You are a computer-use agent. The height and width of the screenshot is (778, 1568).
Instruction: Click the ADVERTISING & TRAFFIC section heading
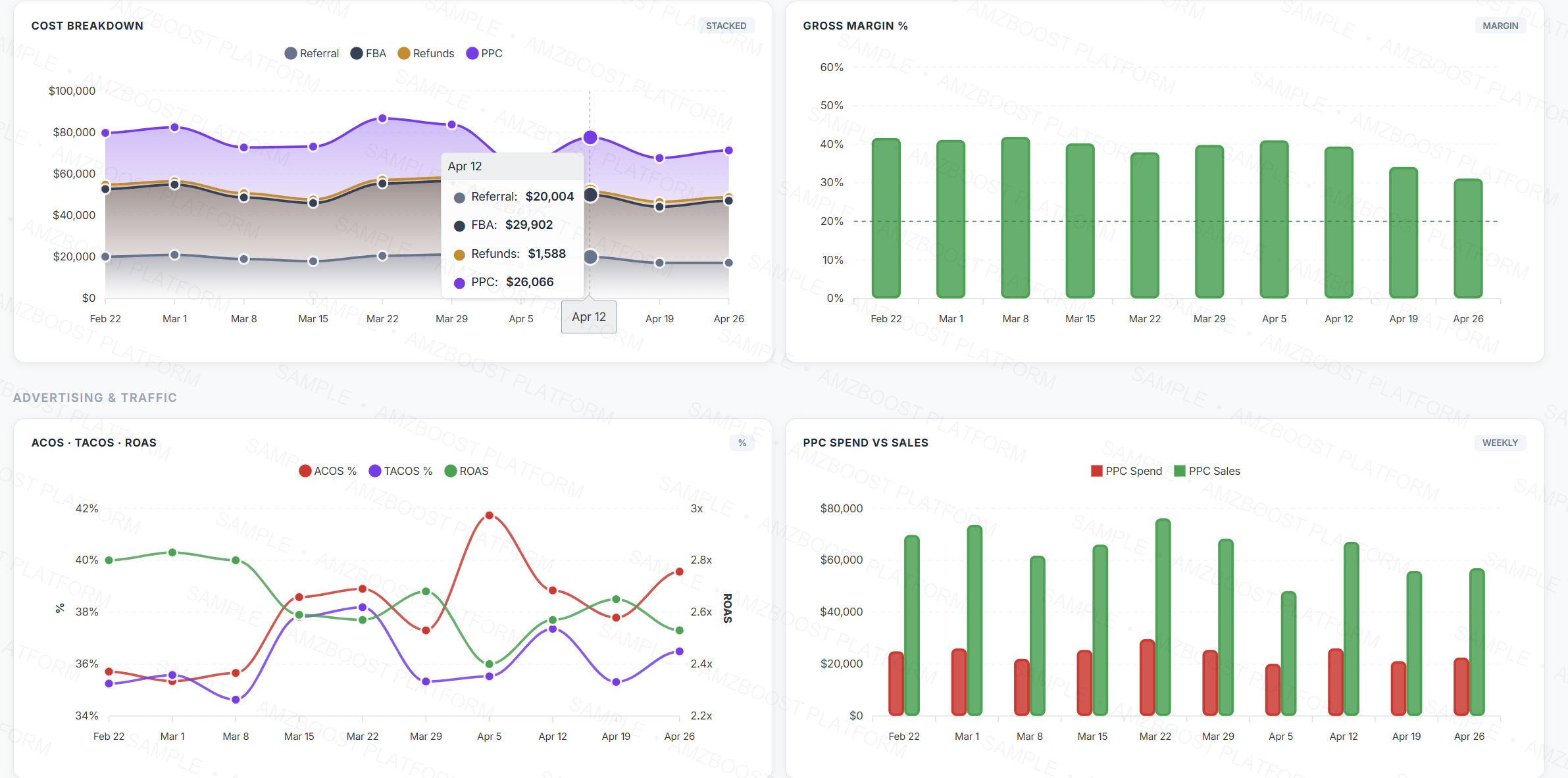click(95, 398)
